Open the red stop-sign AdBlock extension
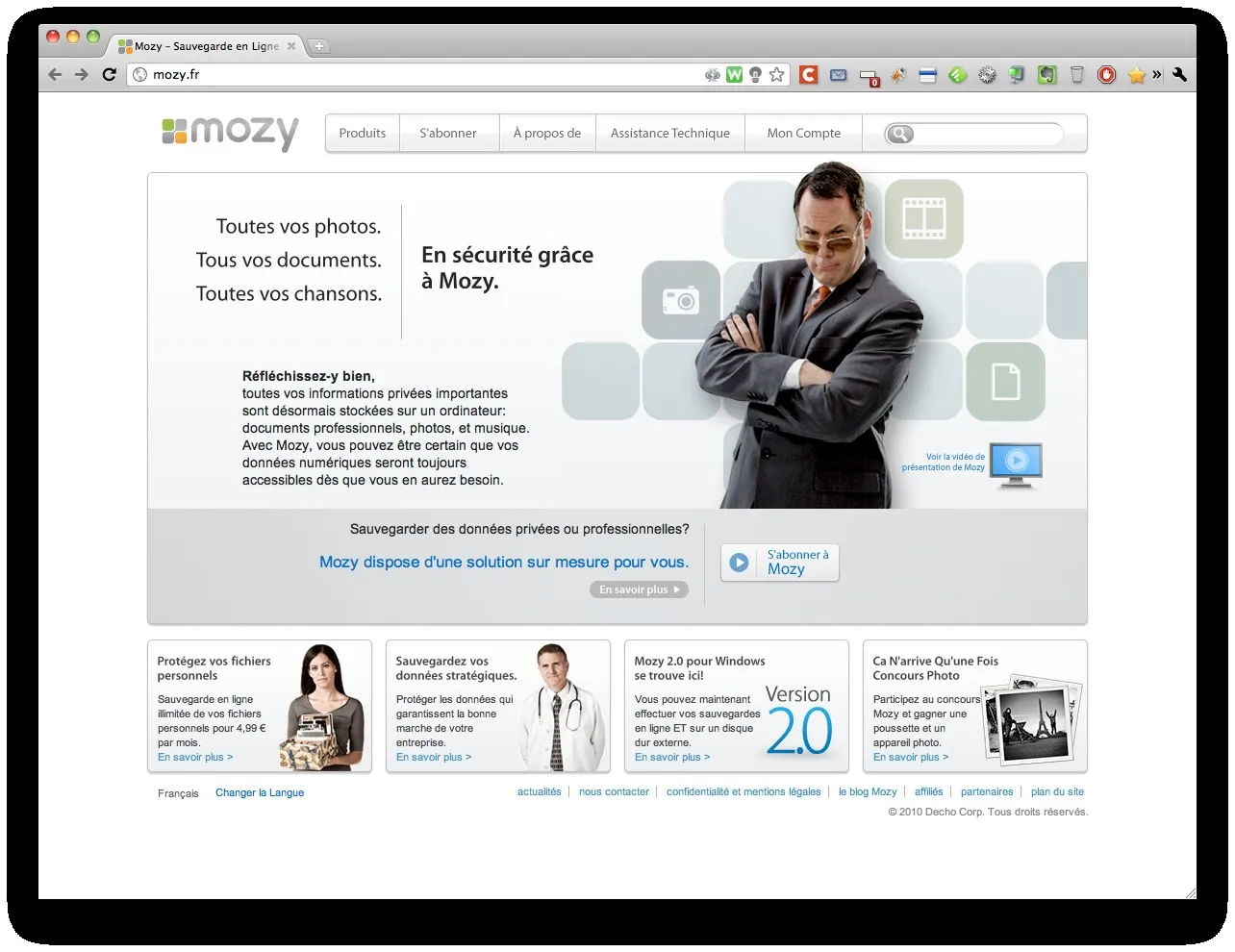The image size is (1235, 952). (1107, 74)
